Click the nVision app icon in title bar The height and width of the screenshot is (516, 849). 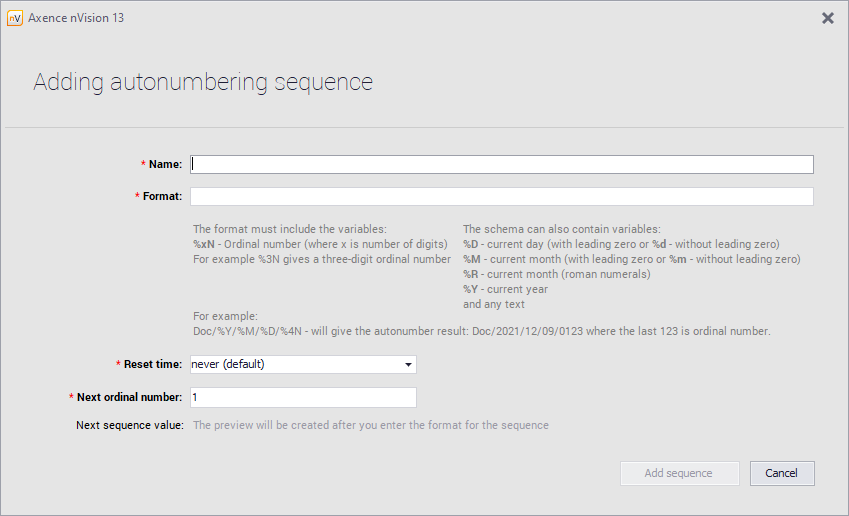coord(15,18)
